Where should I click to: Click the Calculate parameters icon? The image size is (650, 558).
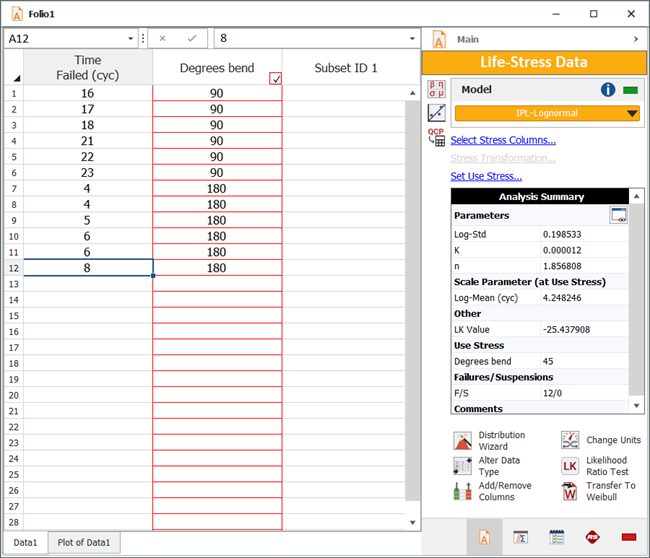[x=436, y=89]
